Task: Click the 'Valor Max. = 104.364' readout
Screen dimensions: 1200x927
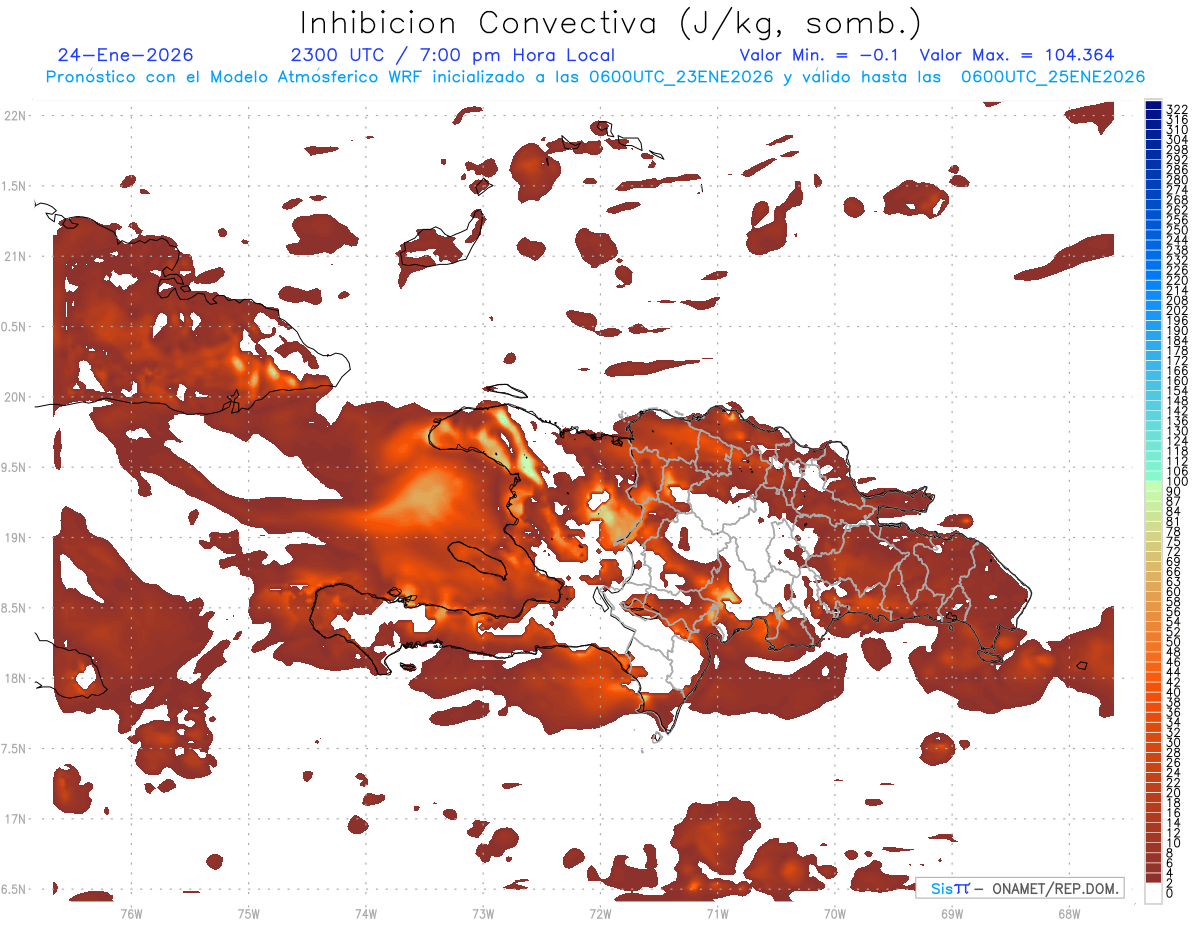Action: pyautogui.click(x=1017, y=55)
